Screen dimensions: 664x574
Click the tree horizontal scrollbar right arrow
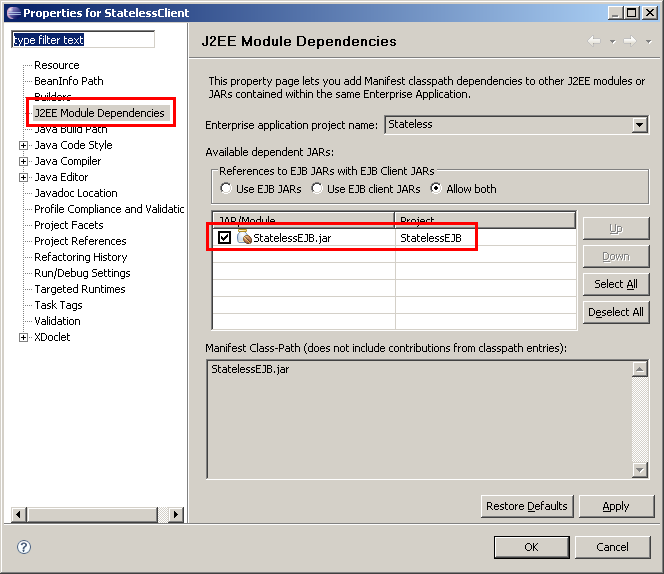[x=176, y=515]
